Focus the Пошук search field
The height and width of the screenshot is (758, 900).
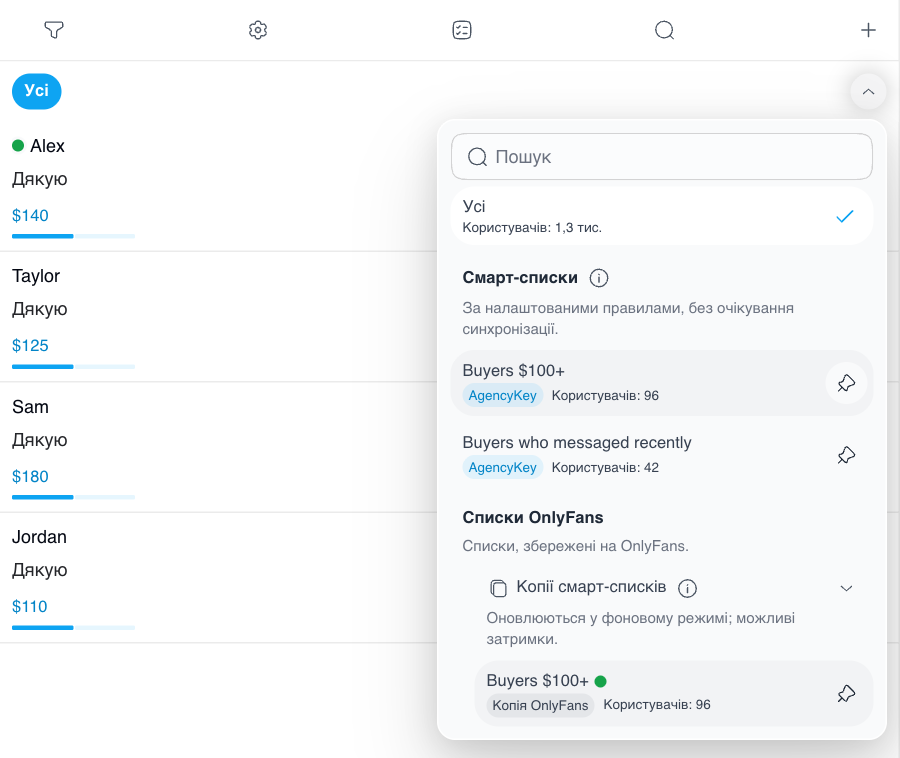tap(662, 157)
